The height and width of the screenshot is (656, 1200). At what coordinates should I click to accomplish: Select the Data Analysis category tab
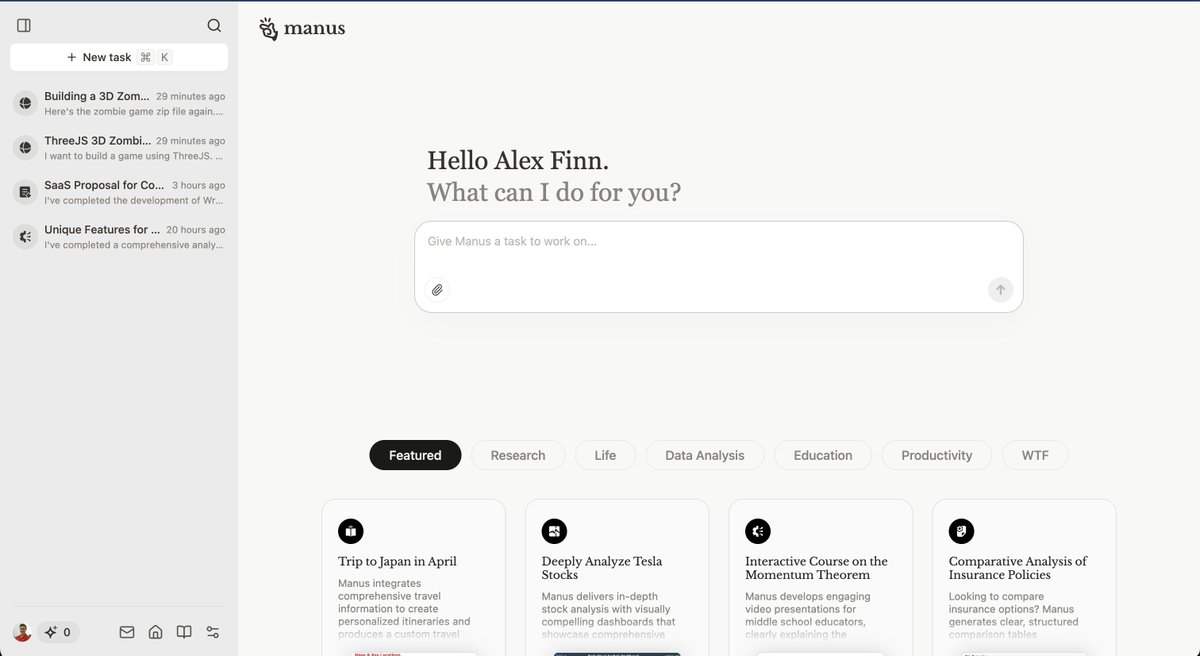click(x=705, y=455)
